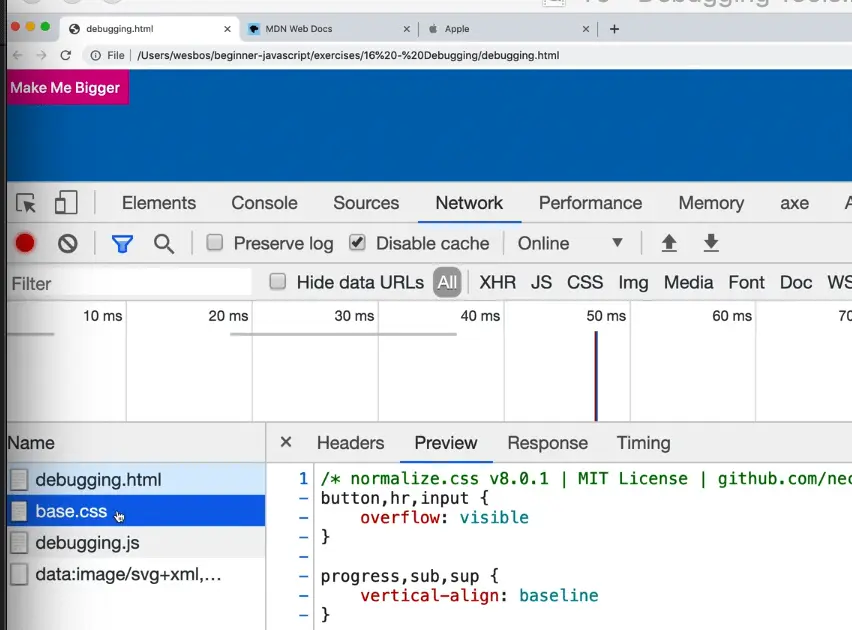Viewport: 852px width, 630px height.
Task: Filter requests by CSS type
Action: click(585, 282)
